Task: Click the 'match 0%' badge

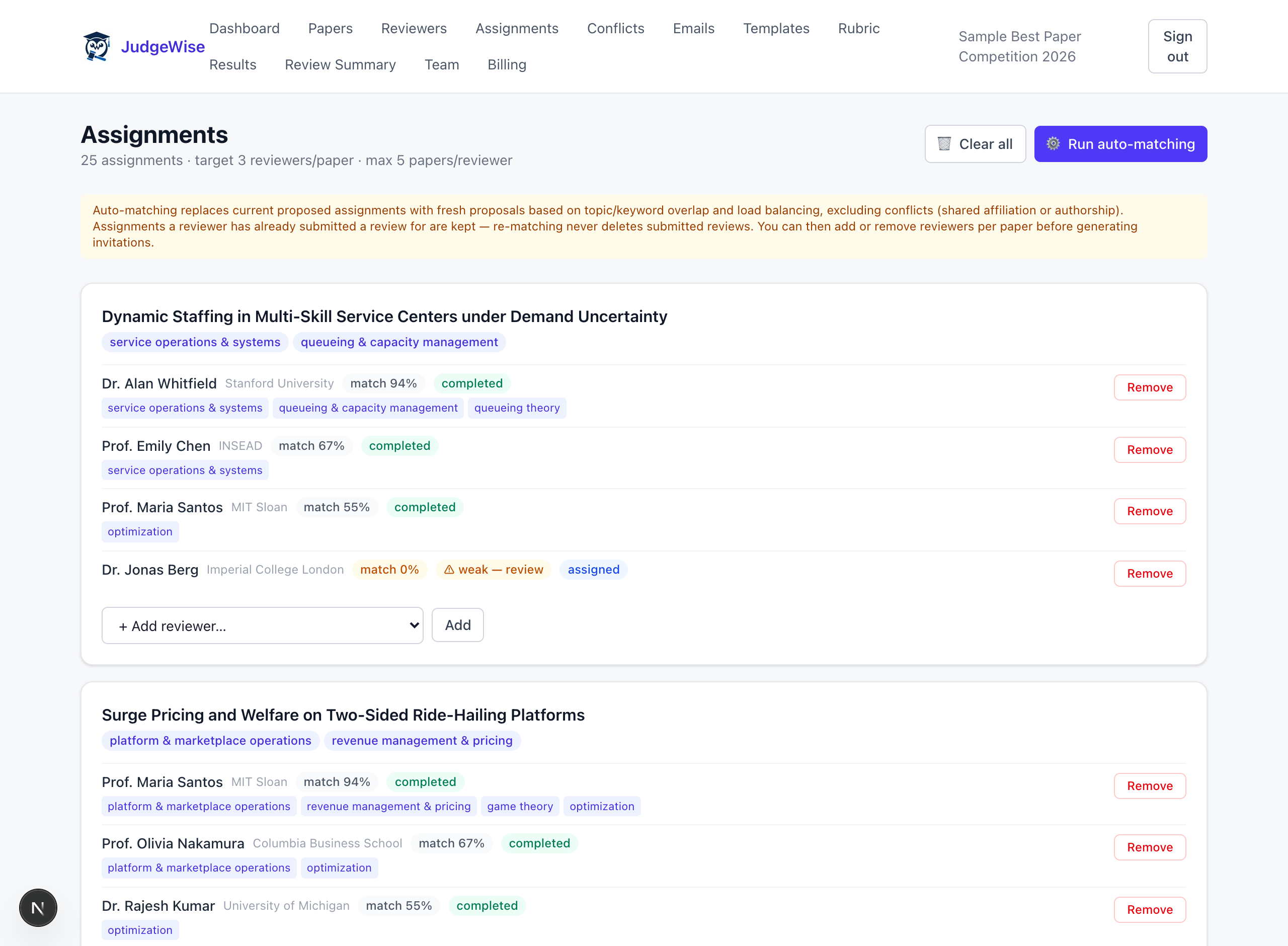Action: pos(389,570)
